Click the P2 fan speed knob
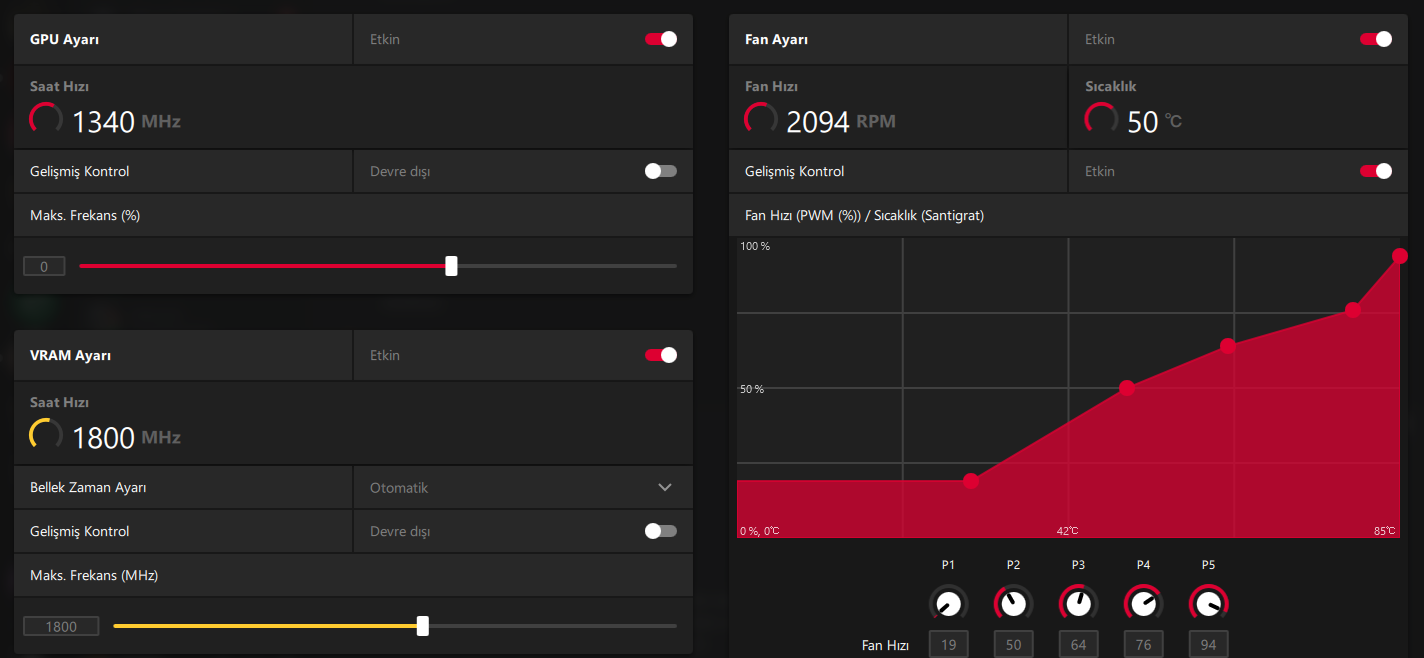Image resolution: width=1424 pixels, height=658 pixels. pyautogui.click(x=1013, y=603)
